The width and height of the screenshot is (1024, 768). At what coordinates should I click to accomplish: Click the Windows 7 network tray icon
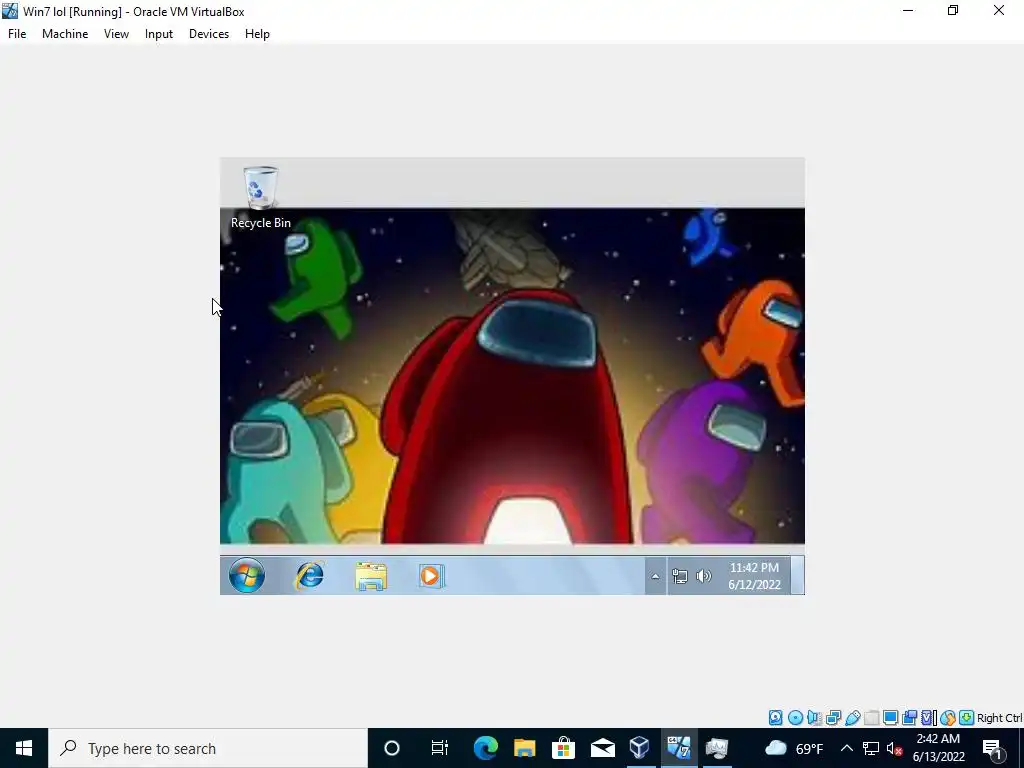pos(680,576)
